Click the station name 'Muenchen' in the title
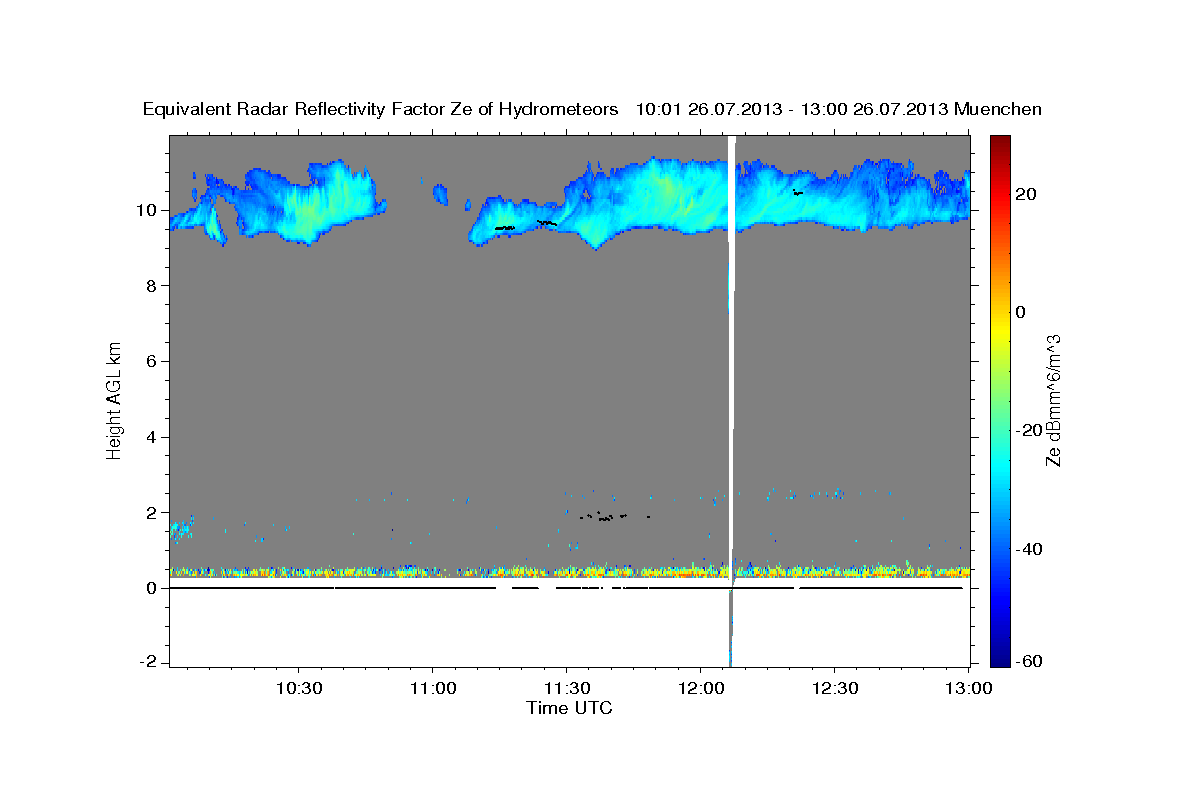 (x=998, y=109)
